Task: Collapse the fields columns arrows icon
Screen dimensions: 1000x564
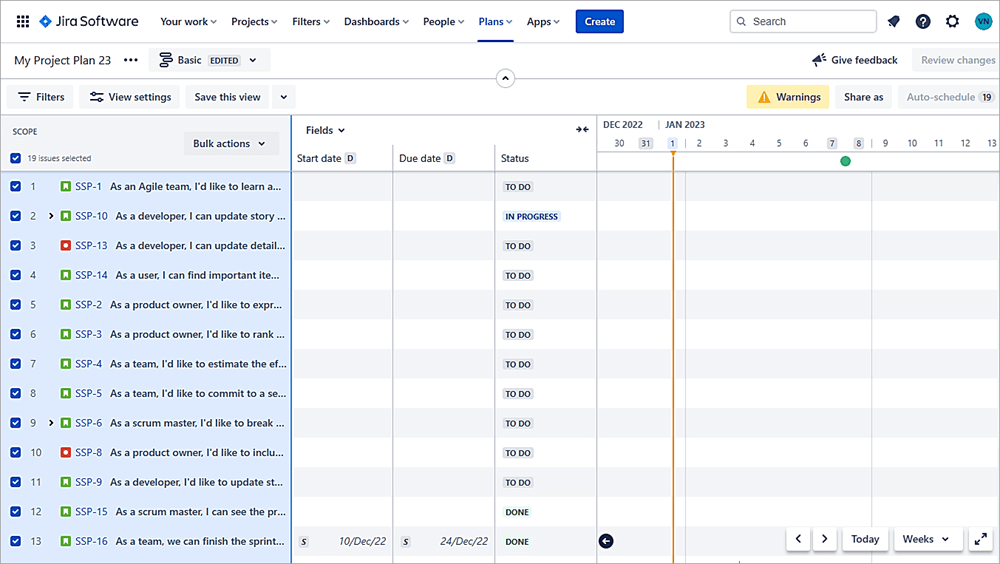Action: point(582,130)
